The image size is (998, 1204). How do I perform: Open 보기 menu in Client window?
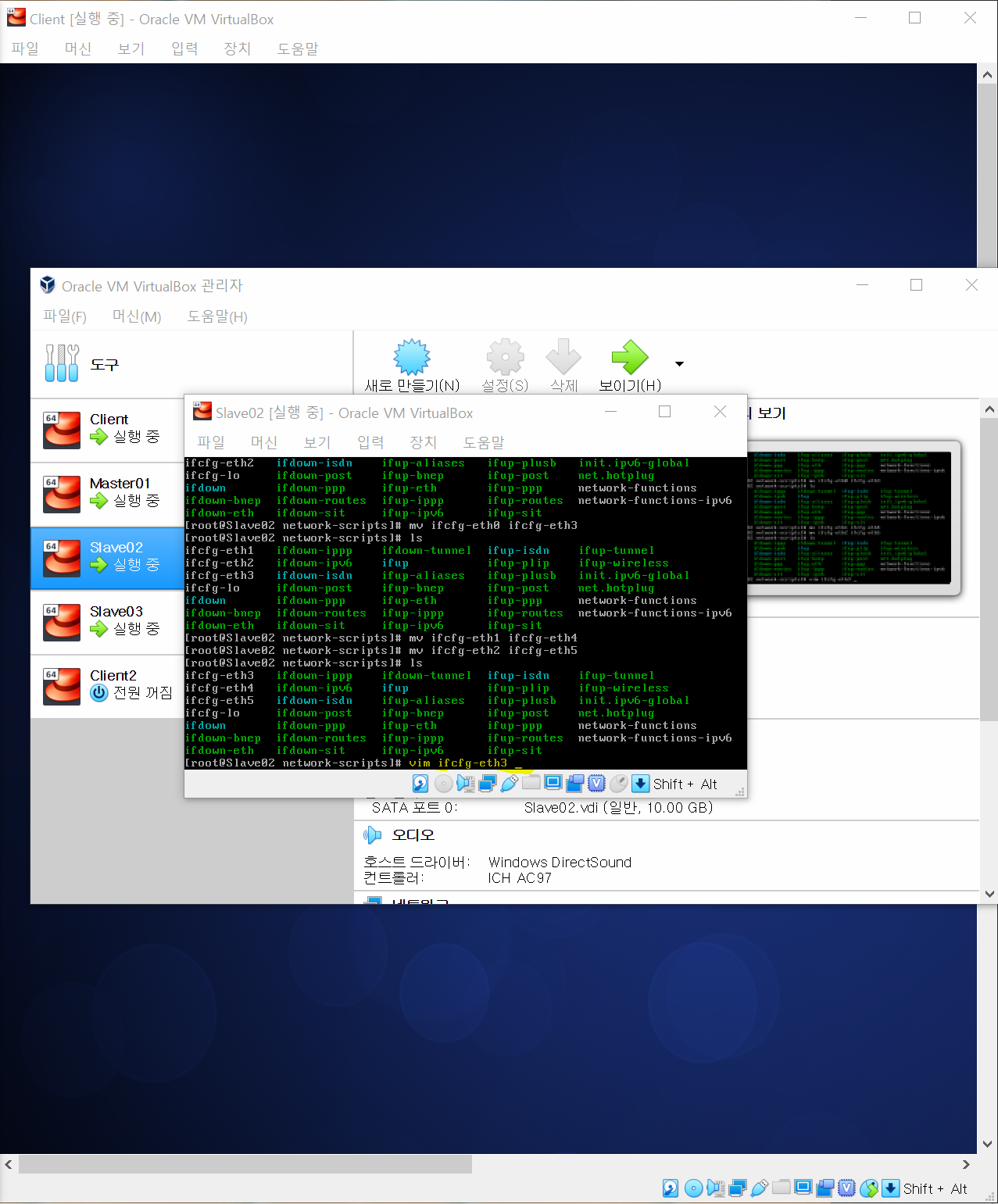tap(131, 48)
